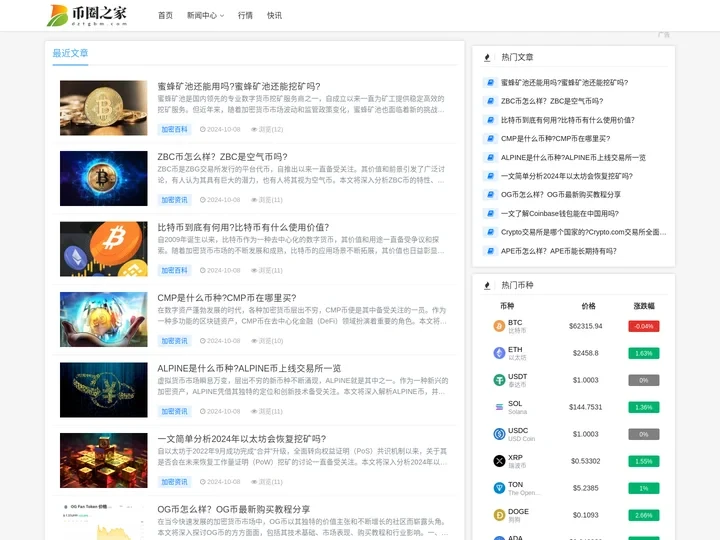Click the flame icon beside 热门文章
Viewport: 720px width, 540px height.
[487, 57]
